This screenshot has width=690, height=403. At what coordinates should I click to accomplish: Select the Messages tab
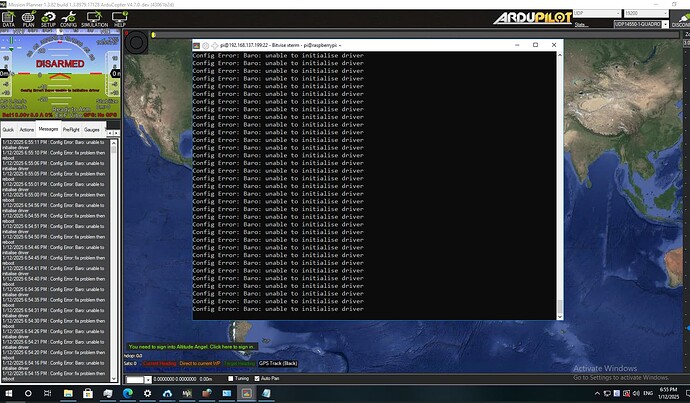point(48,129)
